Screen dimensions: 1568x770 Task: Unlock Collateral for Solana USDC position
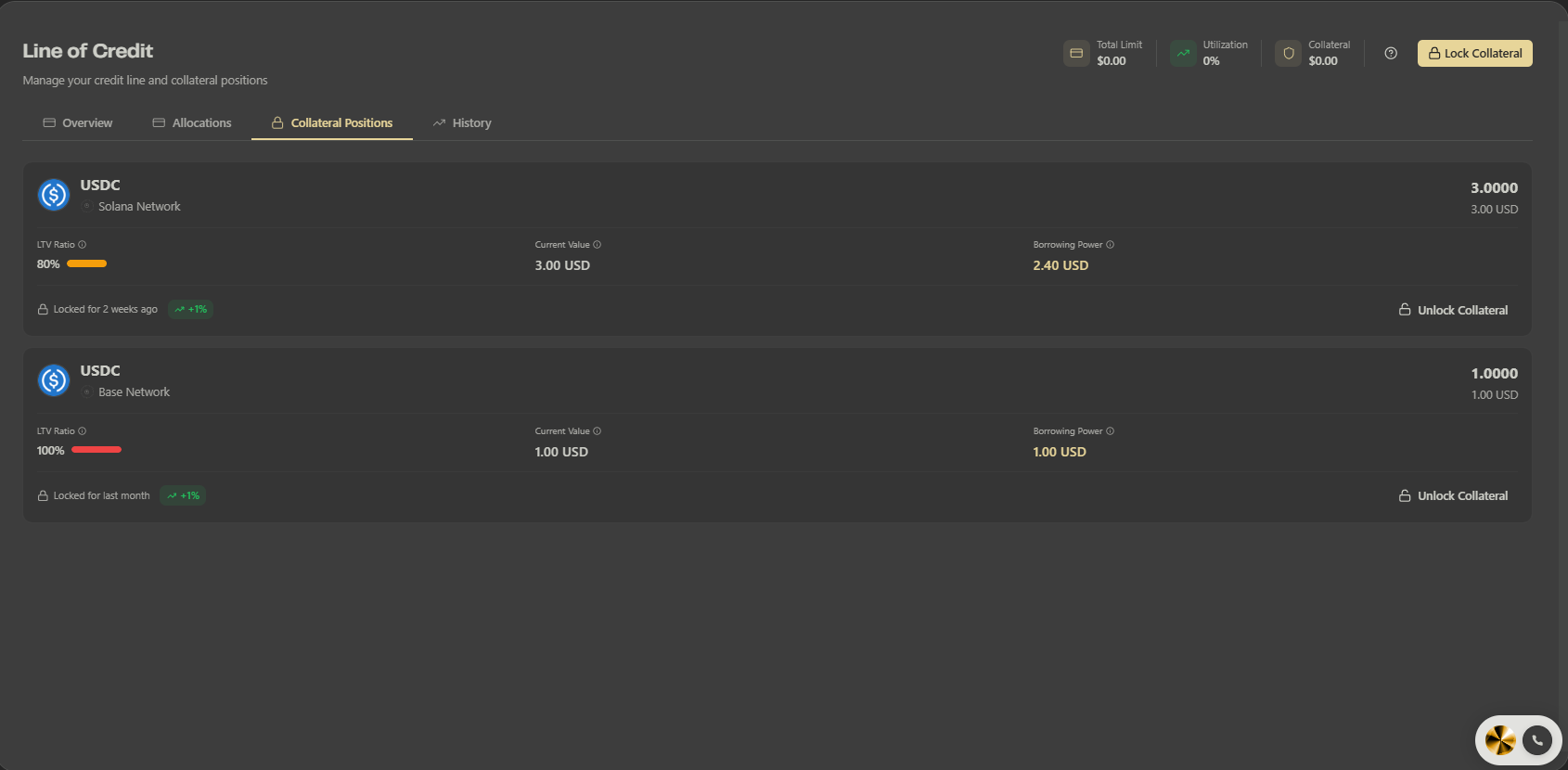point(1453,310)
